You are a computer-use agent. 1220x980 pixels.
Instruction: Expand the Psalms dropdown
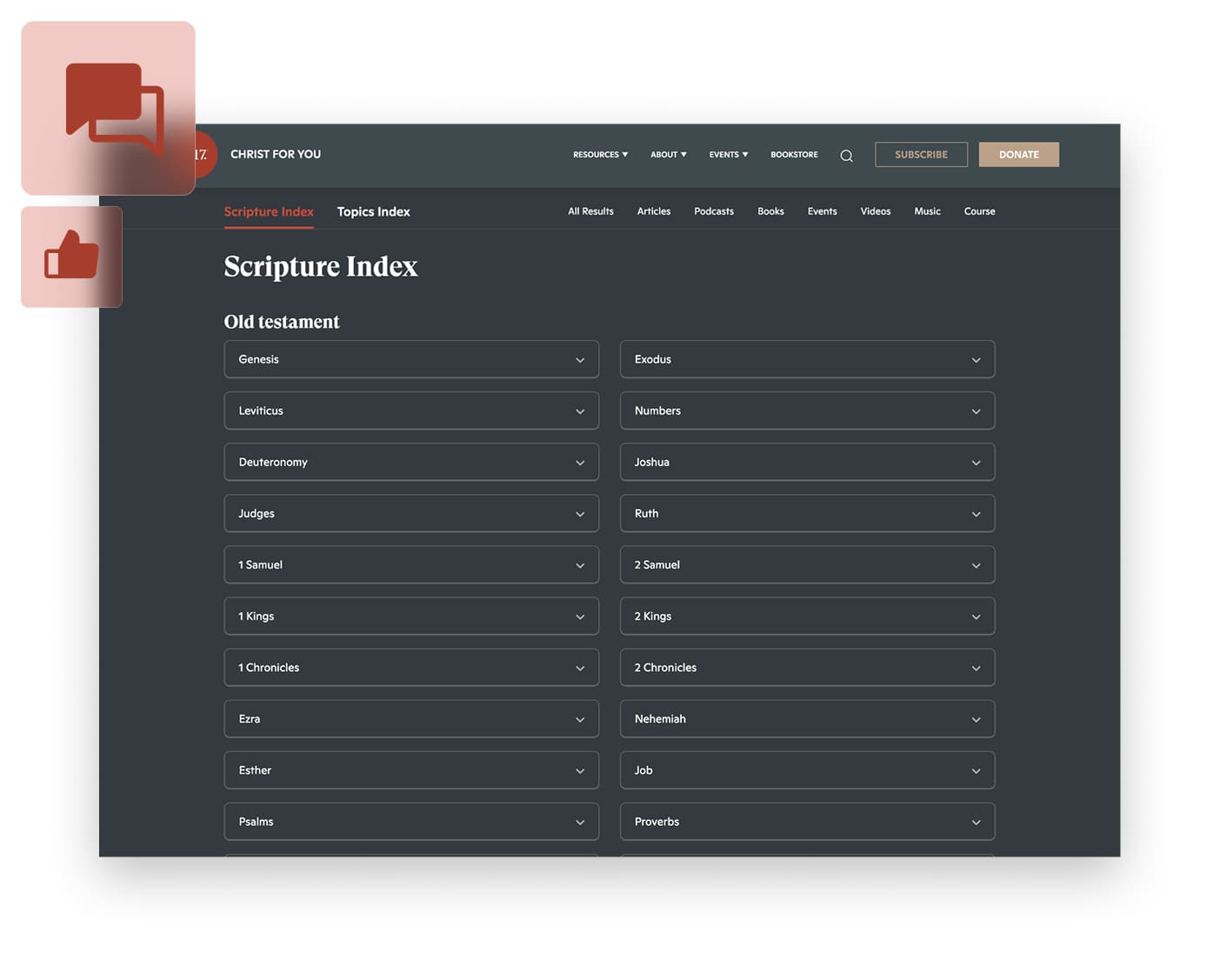tap(411, 821)
